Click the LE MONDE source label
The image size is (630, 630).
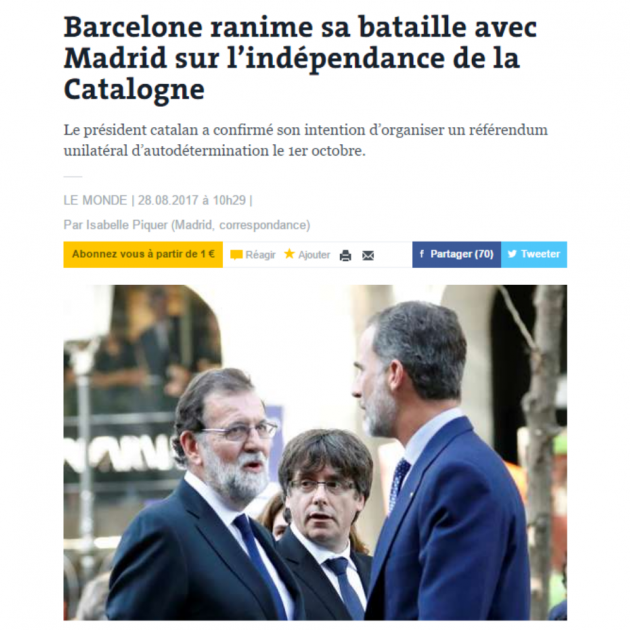(x=95, y=200)
